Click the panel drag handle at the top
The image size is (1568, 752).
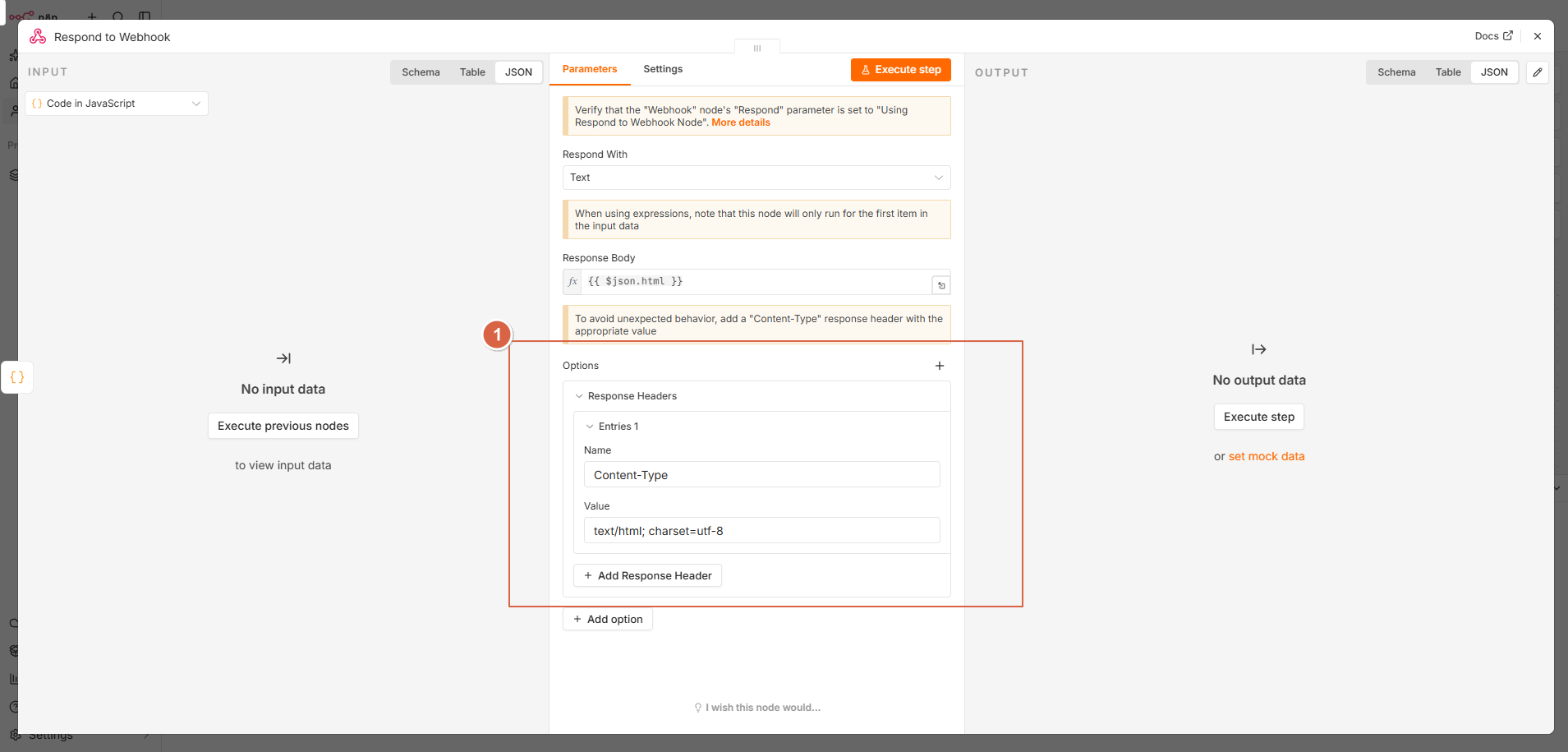[757, 48]
